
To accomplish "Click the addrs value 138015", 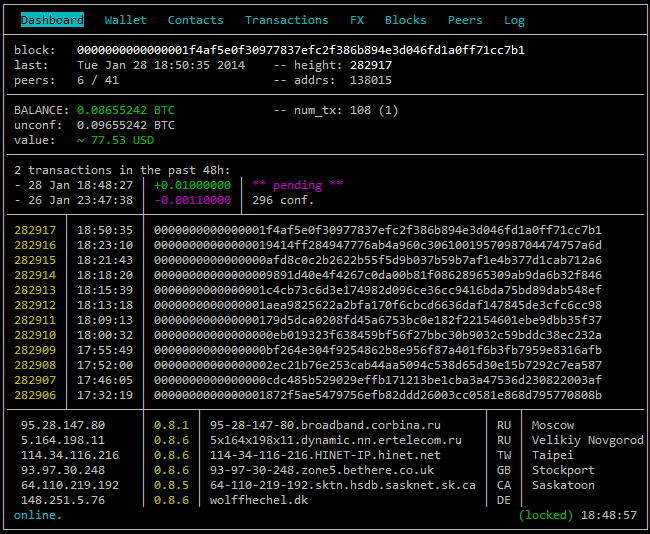I will tap(371, 80).
